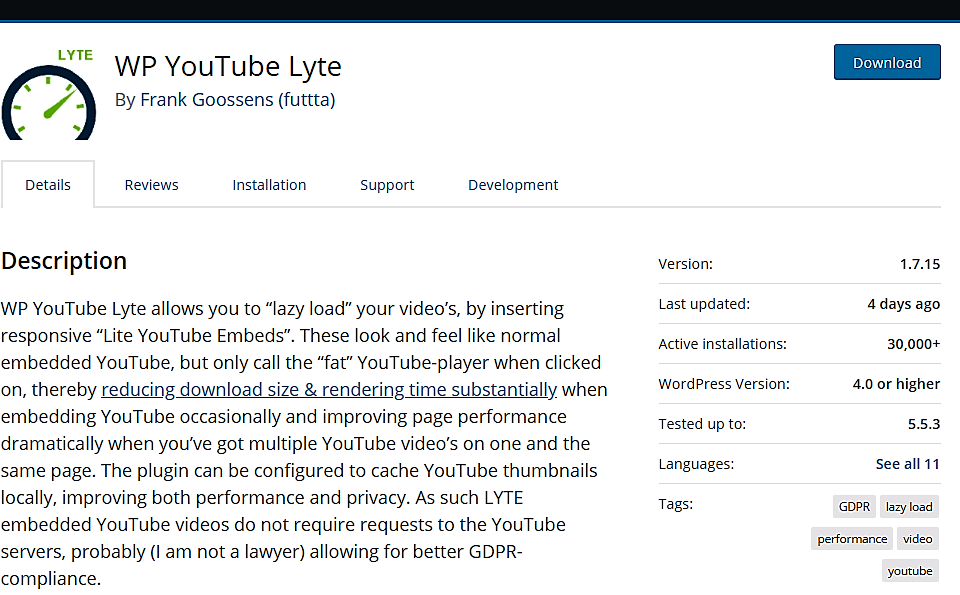Image resolution: width=960 pixels, height=595 pixels.
Task: Click the Description heading
Action: [x=64, y=261]
